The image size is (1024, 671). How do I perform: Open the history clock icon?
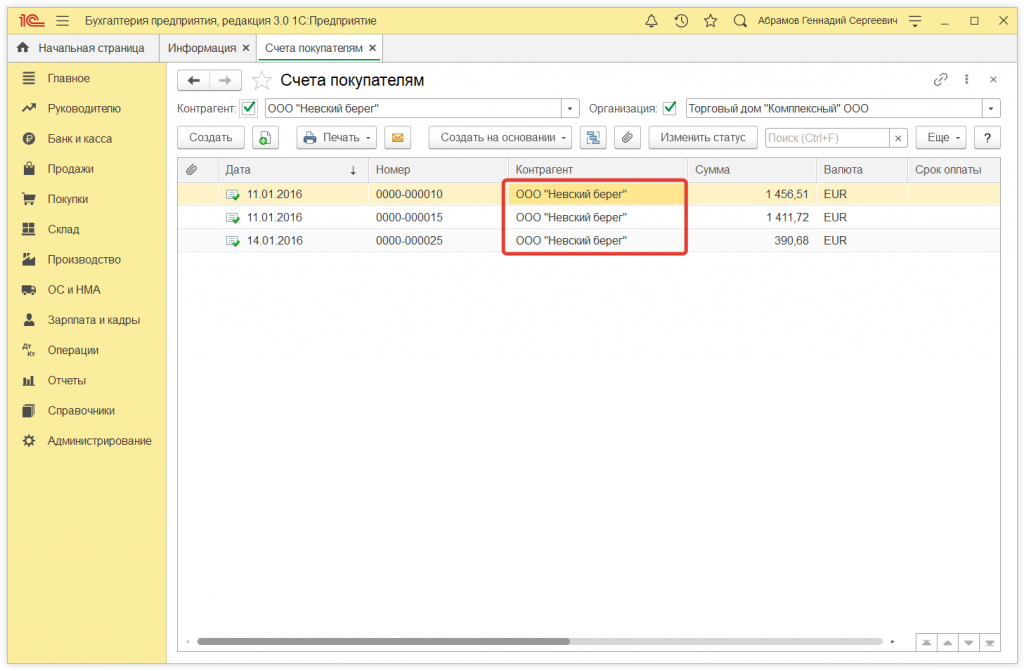(x=681, y=21)
